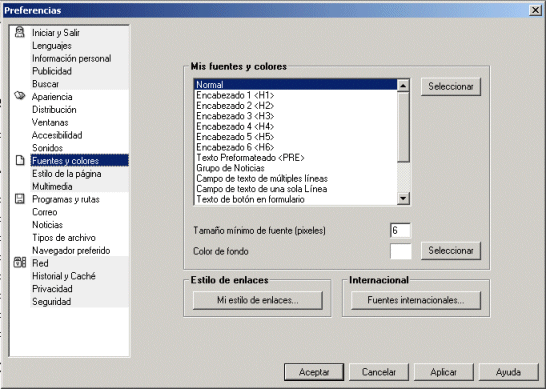This screenshot has width=546, height=389.
Task: Select Encabezado 5 <H5> entry
Action: 296,137
